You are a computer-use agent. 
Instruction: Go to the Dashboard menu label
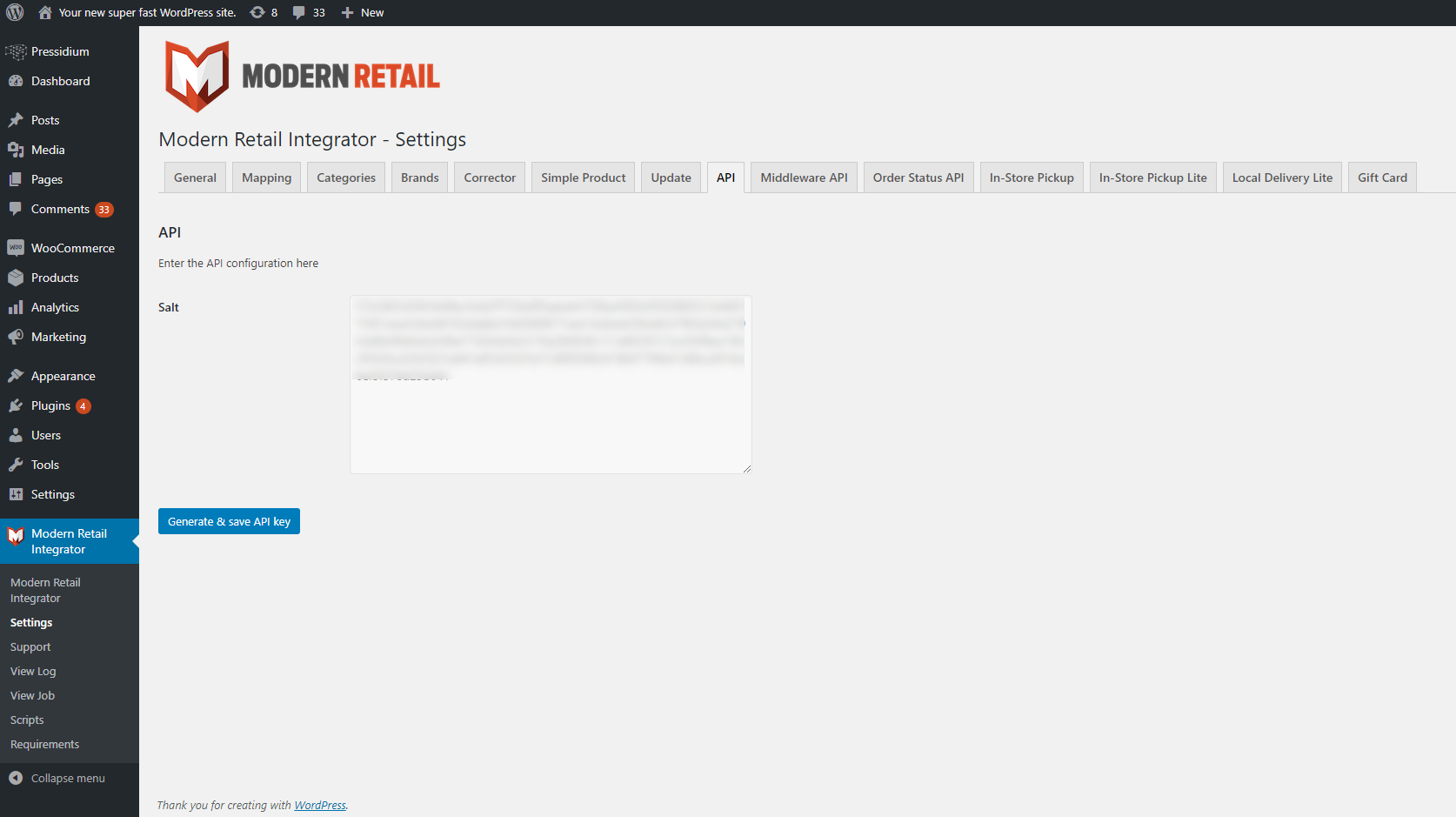point(60,81)
